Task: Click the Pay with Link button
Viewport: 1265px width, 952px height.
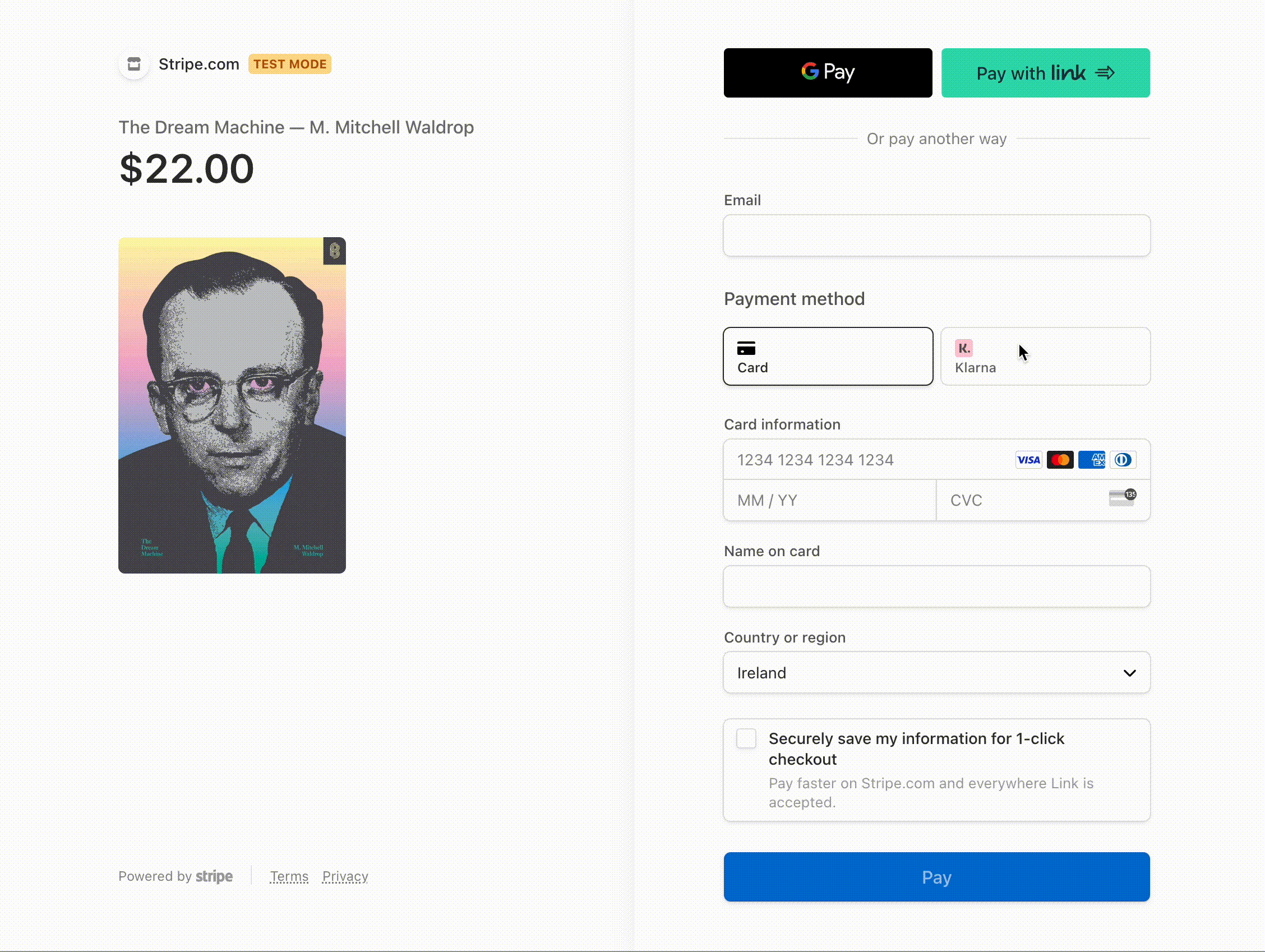Action: coord(1045,72)
